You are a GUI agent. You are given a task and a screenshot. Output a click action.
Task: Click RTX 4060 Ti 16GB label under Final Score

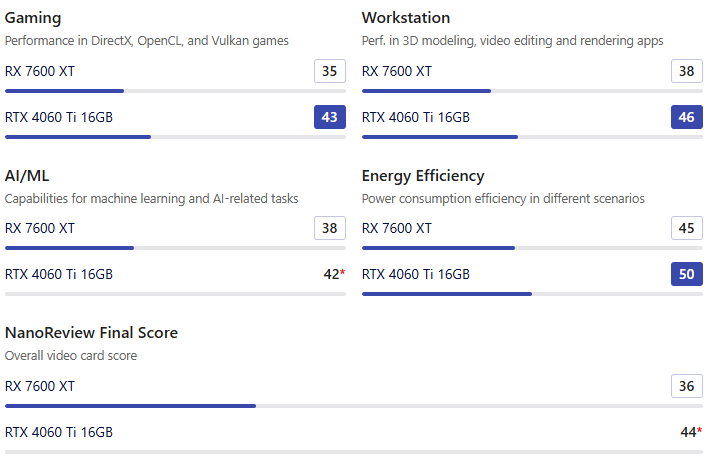(59, 432)
